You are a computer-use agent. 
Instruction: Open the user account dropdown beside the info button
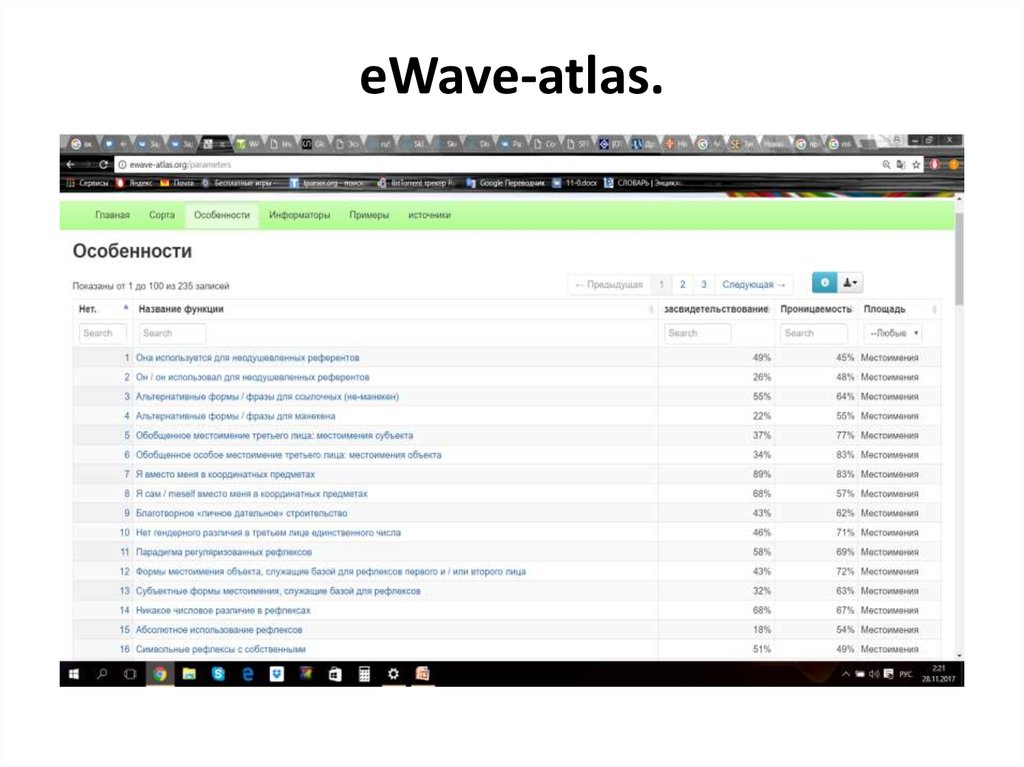tap(849, 283)
